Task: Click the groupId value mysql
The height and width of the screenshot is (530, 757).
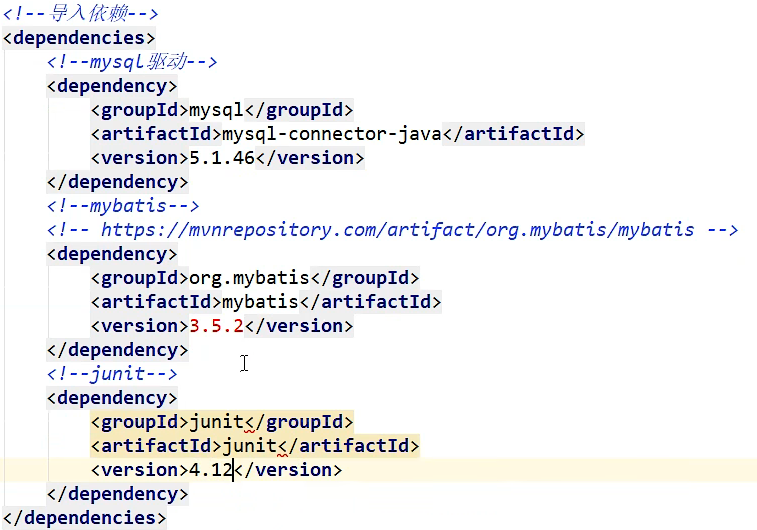Action: pos(216,110)
